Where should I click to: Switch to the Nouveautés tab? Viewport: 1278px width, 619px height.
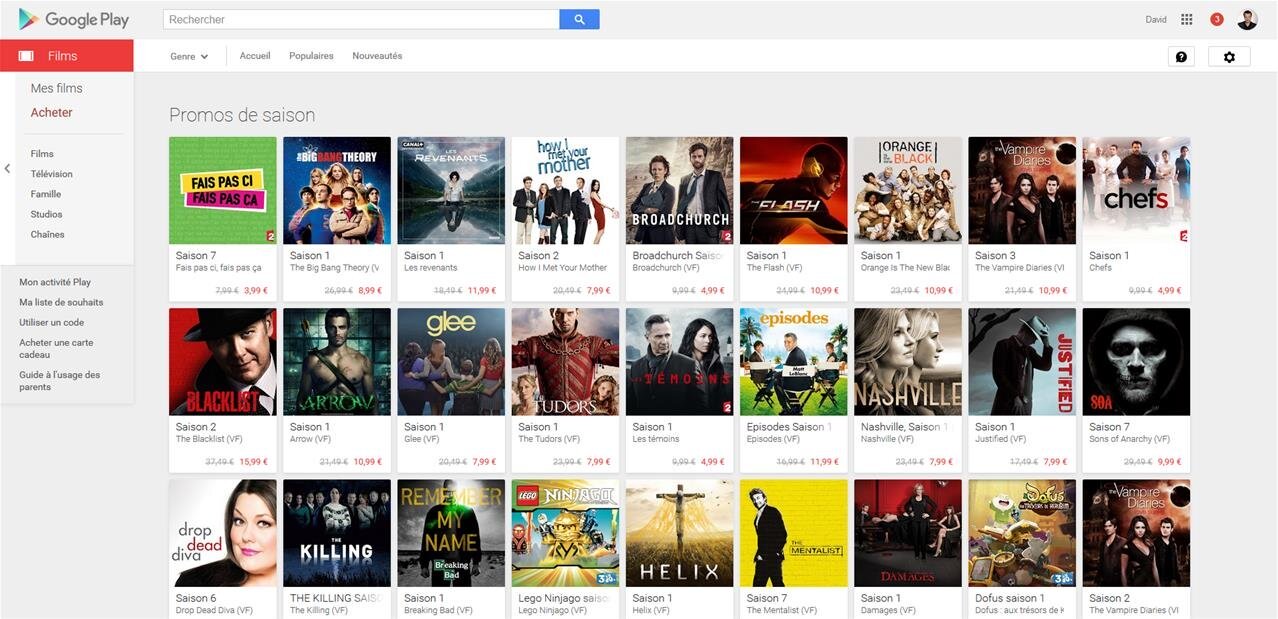[377, 56]
